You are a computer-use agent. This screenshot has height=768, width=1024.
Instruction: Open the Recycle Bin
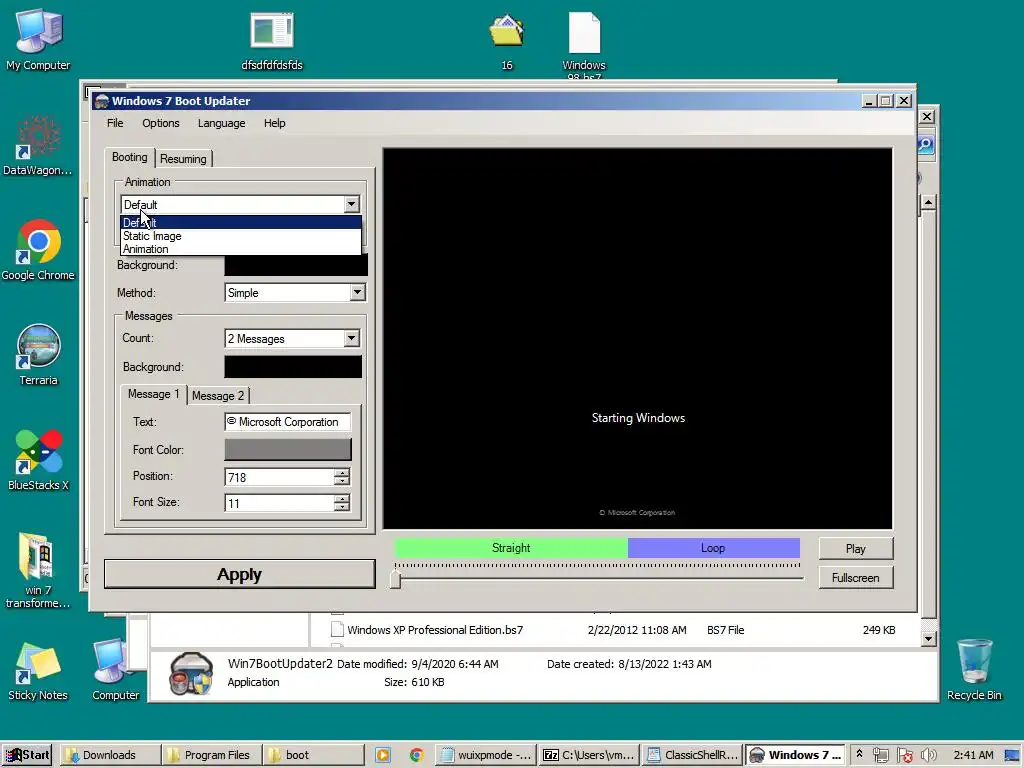(x=974, y=670)
